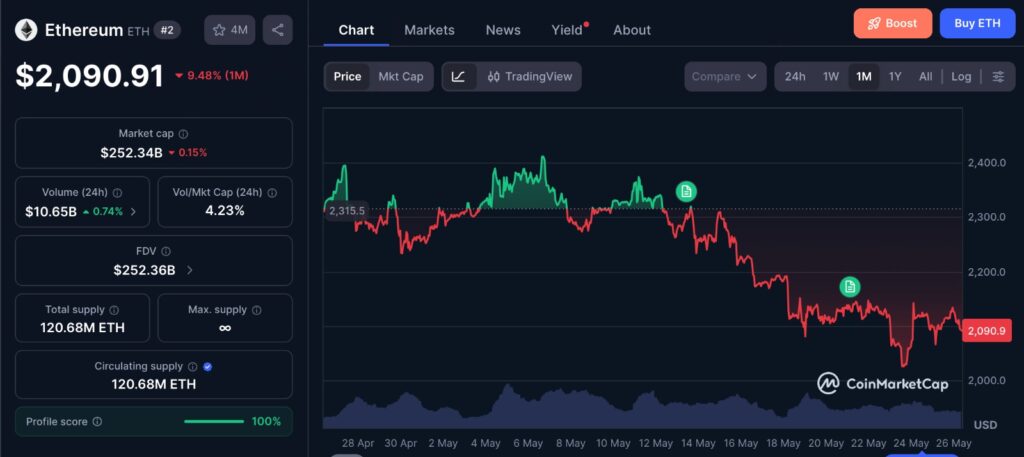Image resolution: width=1024 pixels, height=457 pixels.
Task: Set chart range to 1M
Action: (x=864, y=76)
